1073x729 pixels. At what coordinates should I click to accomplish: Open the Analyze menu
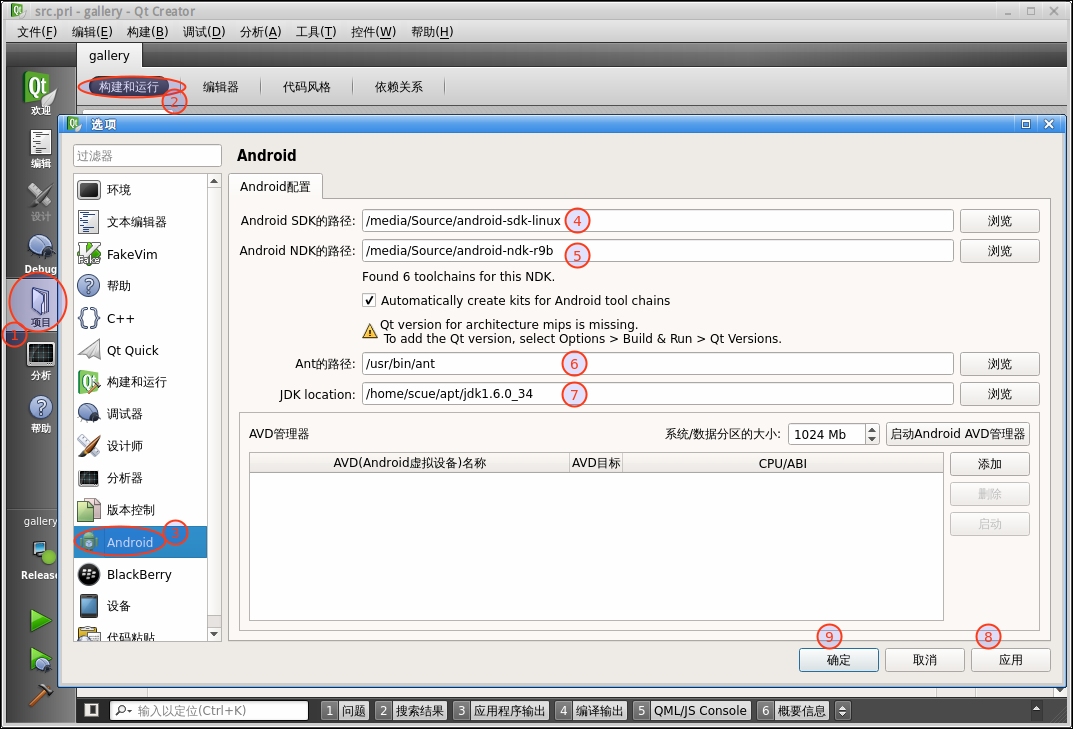pos(260,31)
